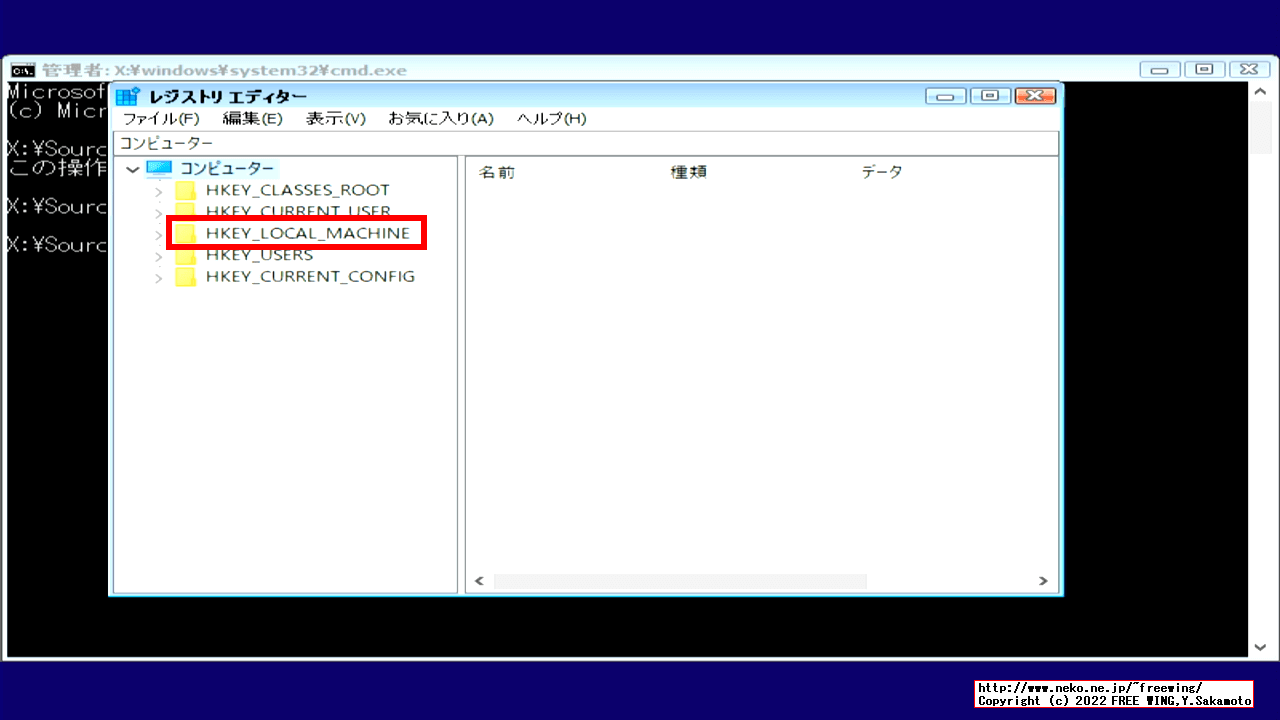This screenshot has width=1280, height=720.
Task: Expand the HKEY_CLASSES_ROOT node
Action: 158,189
